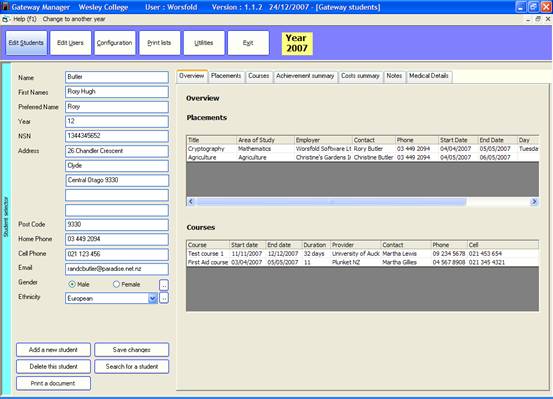
Task: Click the Save changes button
Action: 132,350
